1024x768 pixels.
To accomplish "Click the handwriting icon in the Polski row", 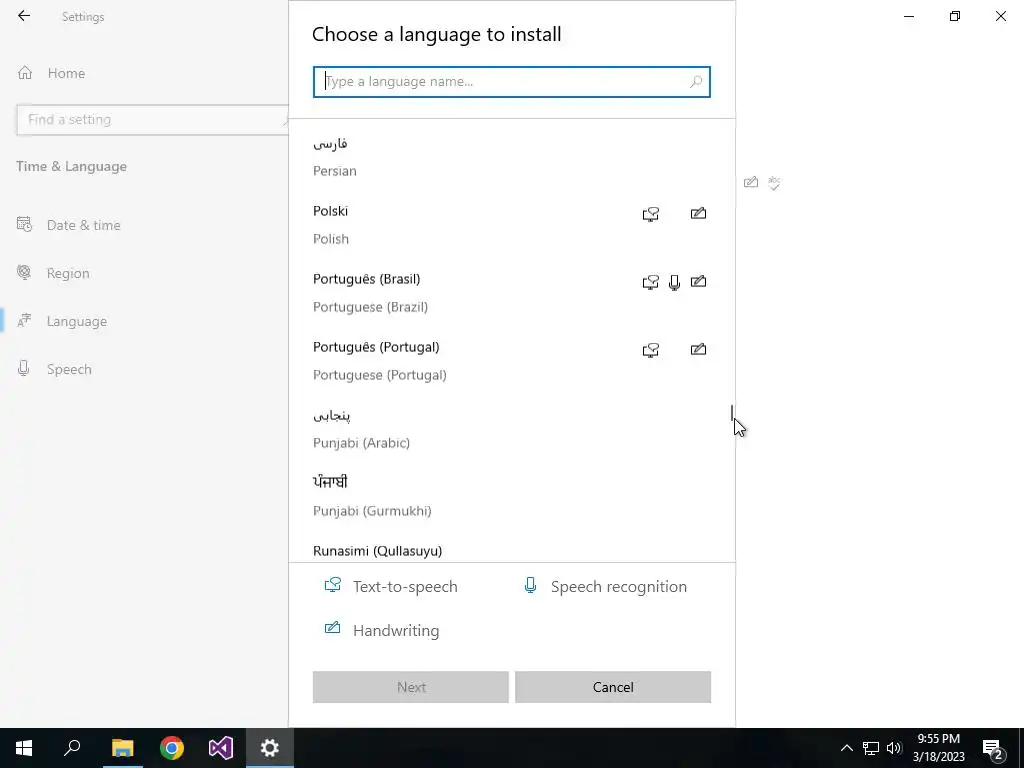I will click(698, 213).
